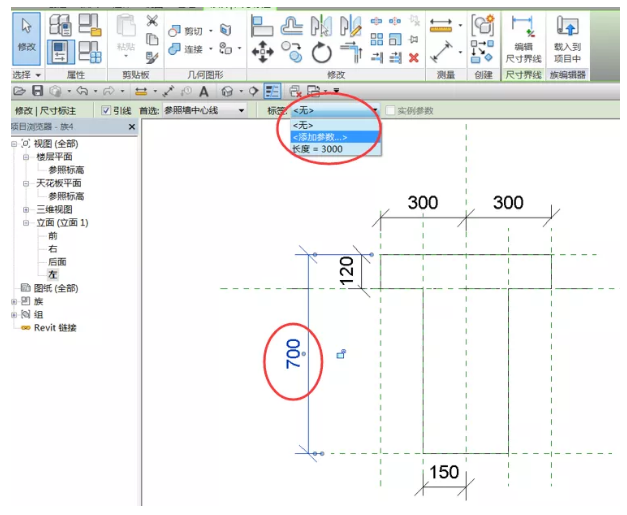Open the 右 elevation view
The image size is (627, 515).
click(53, 249)
